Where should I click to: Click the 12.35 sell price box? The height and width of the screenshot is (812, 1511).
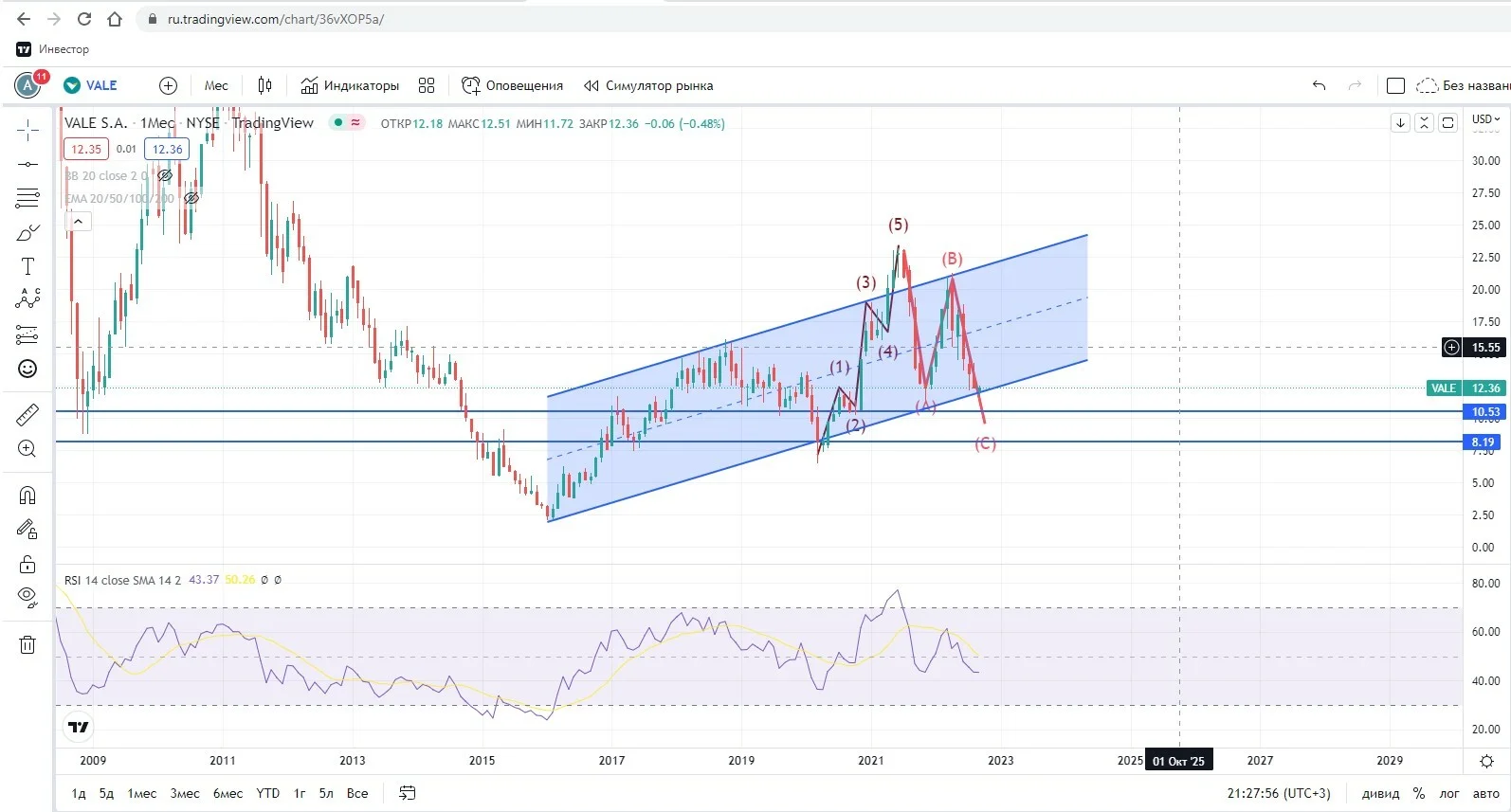coord(86,149)
